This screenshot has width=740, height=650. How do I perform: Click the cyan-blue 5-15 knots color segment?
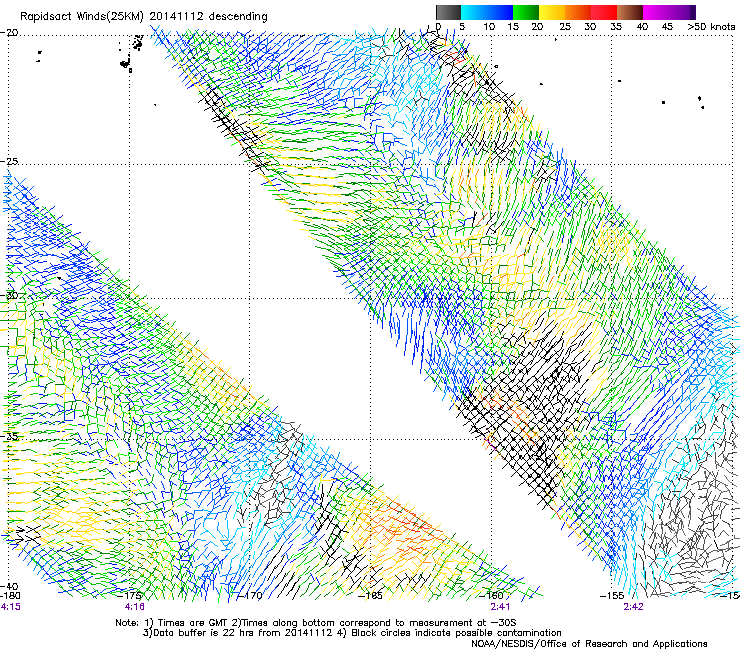coord(487,12)
